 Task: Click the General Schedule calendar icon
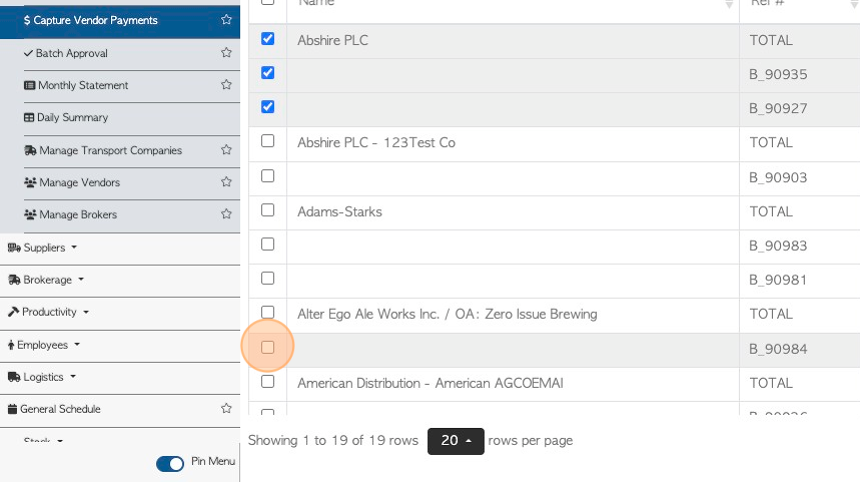12,409
